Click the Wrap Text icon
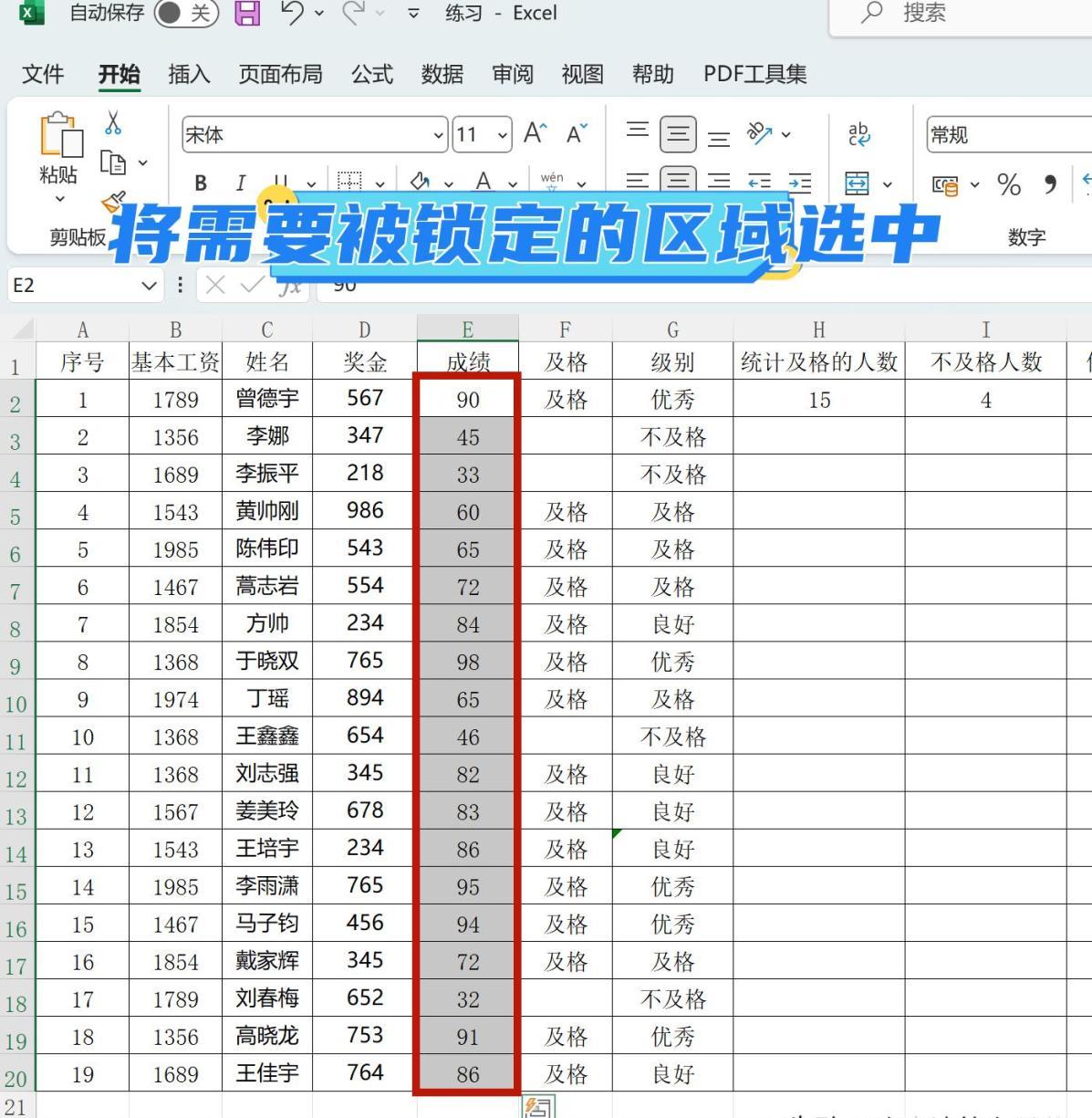Viewport: 1092px width, 1118px height. tap(858, 134)
